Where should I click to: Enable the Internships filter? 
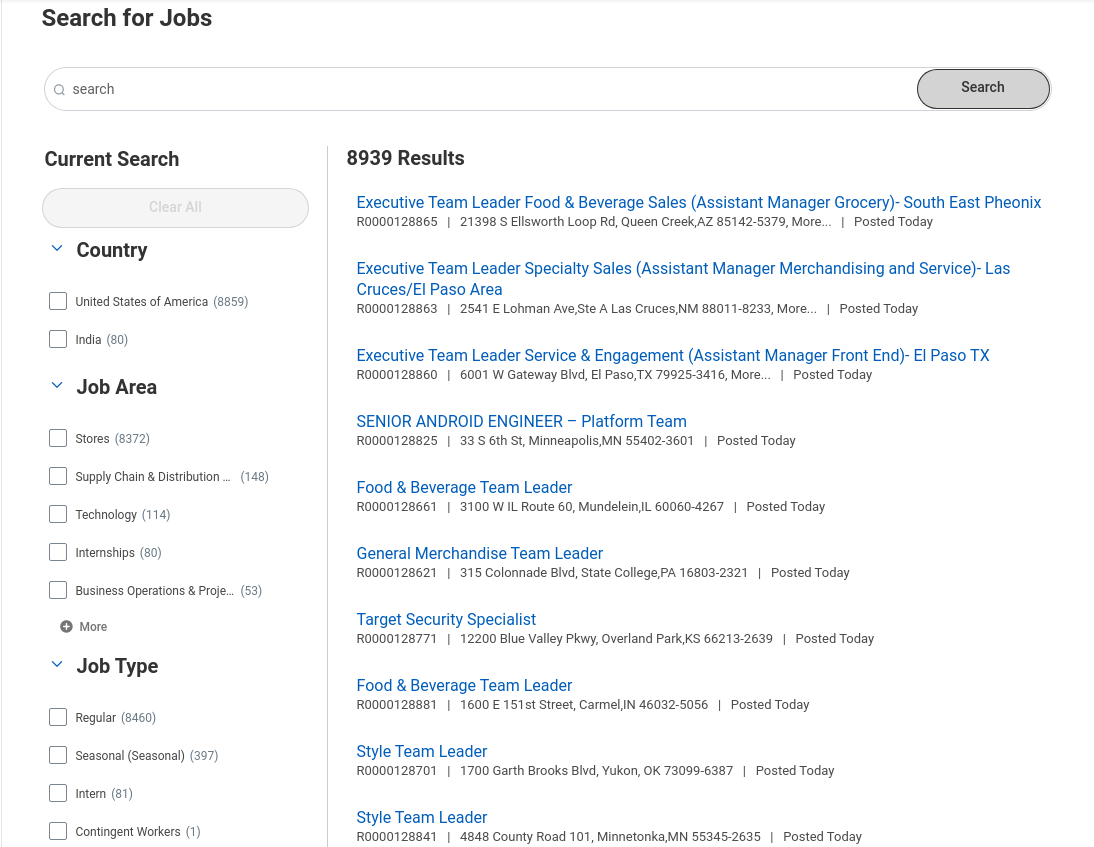click(x=57, y=552)
